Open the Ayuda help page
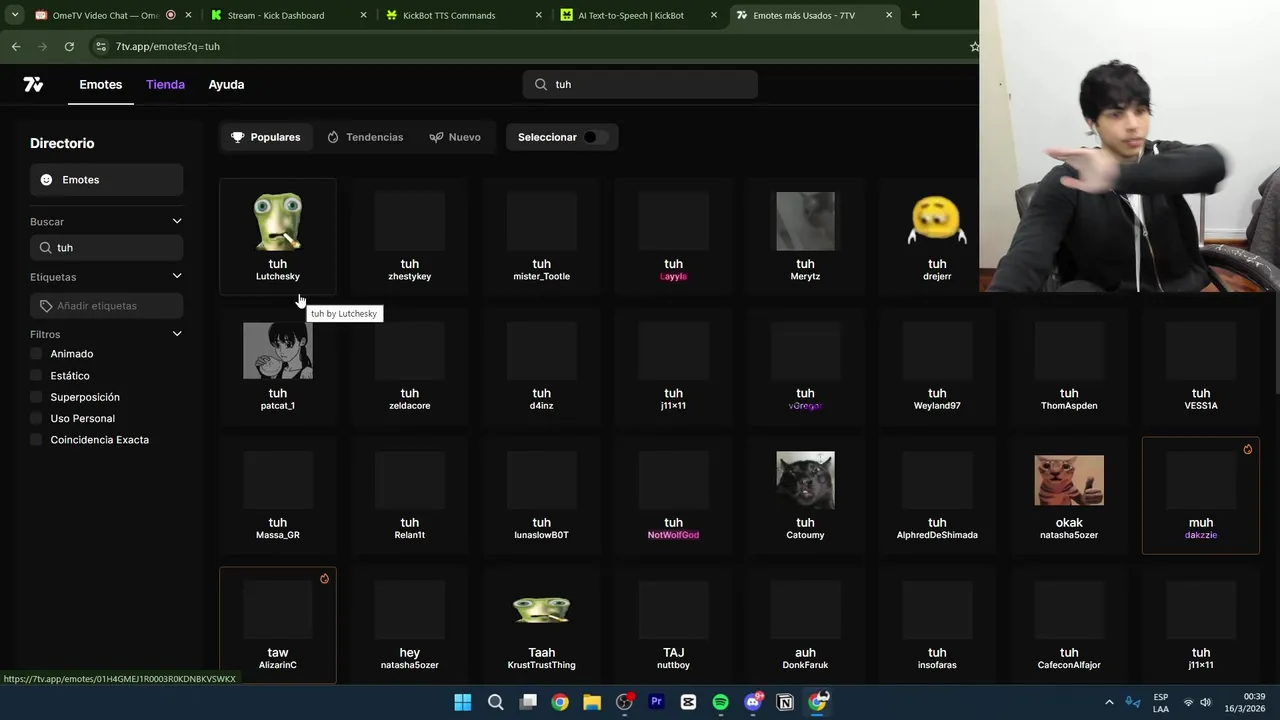Image resolution: width=1280 pixels, height=720 pixels. 226,85
